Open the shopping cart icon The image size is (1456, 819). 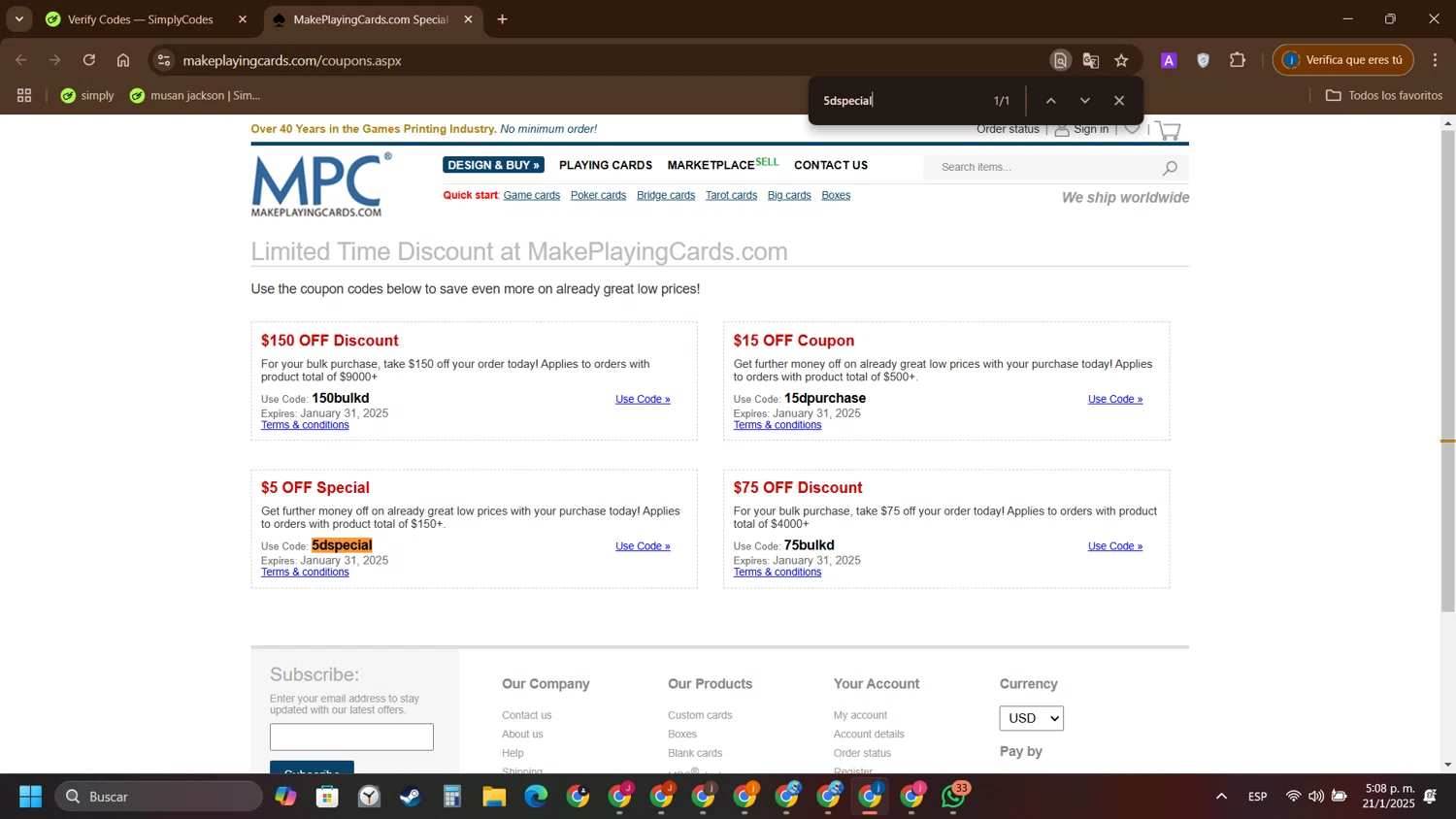click(1169, 131)
